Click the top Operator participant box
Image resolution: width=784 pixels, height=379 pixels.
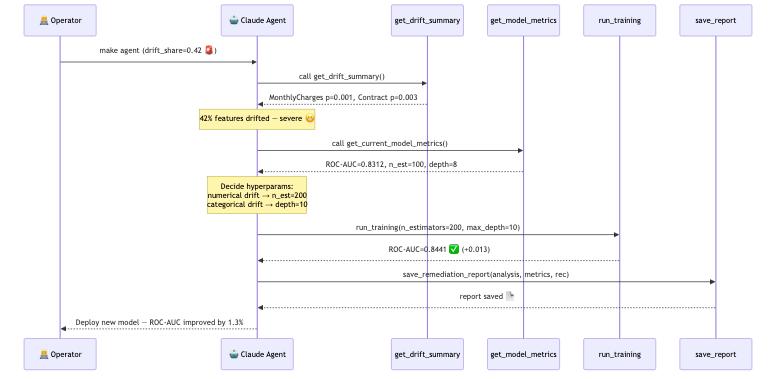click(60, 20)
